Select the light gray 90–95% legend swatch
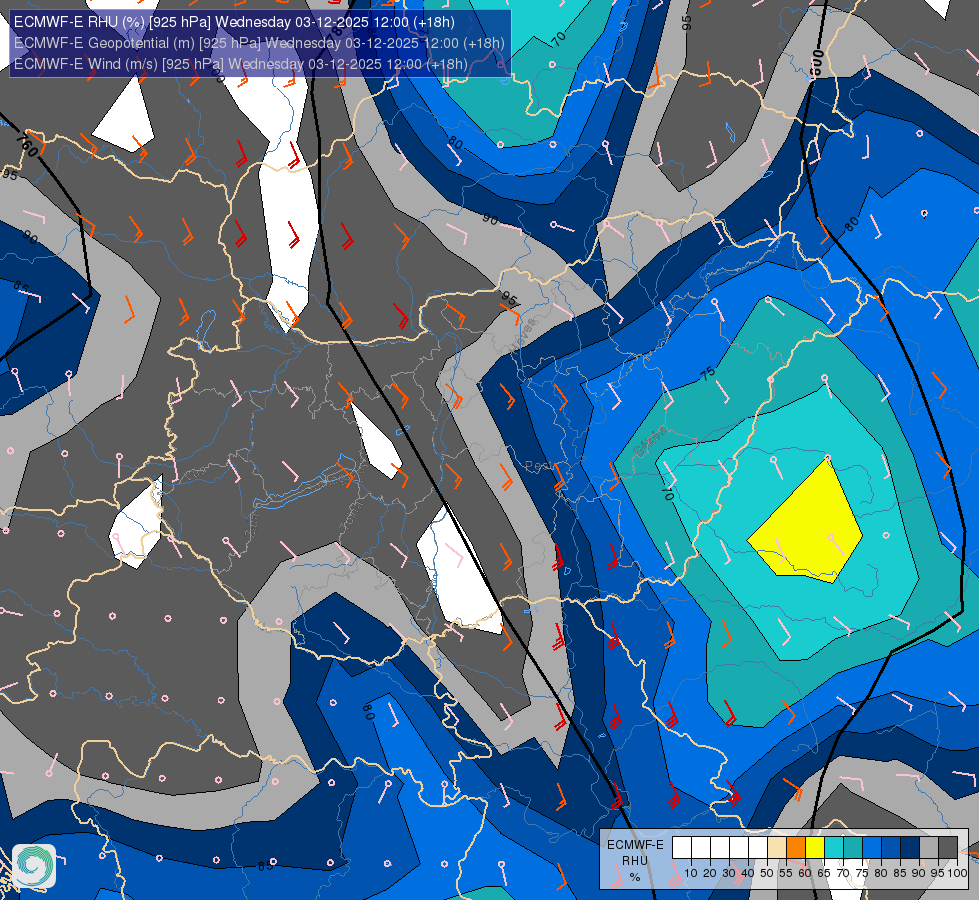 pyautogui.click(x=929, y=848)
